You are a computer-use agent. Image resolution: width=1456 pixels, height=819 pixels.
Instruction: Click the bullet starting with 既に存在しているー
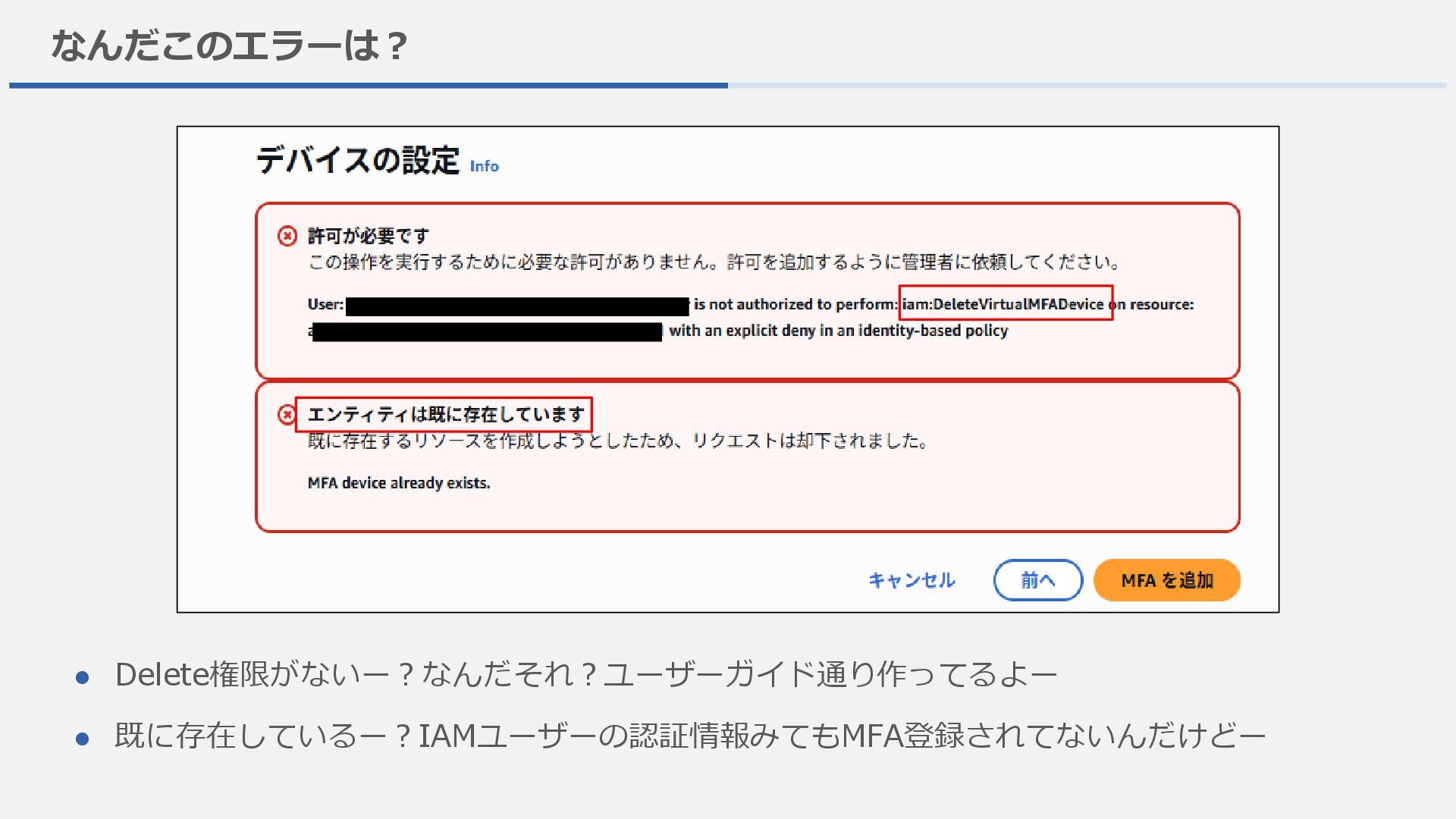[690, 736]
